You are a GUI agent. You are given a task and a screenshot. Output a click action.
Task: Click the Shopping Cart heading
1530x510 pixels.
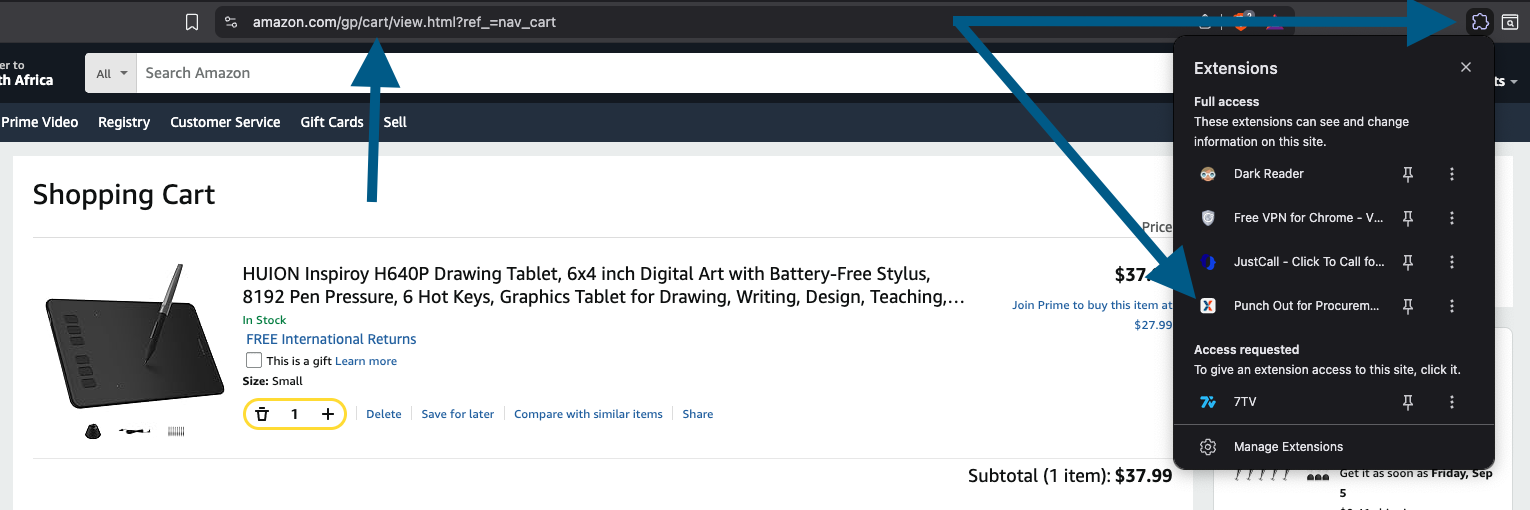click(124, 194)
